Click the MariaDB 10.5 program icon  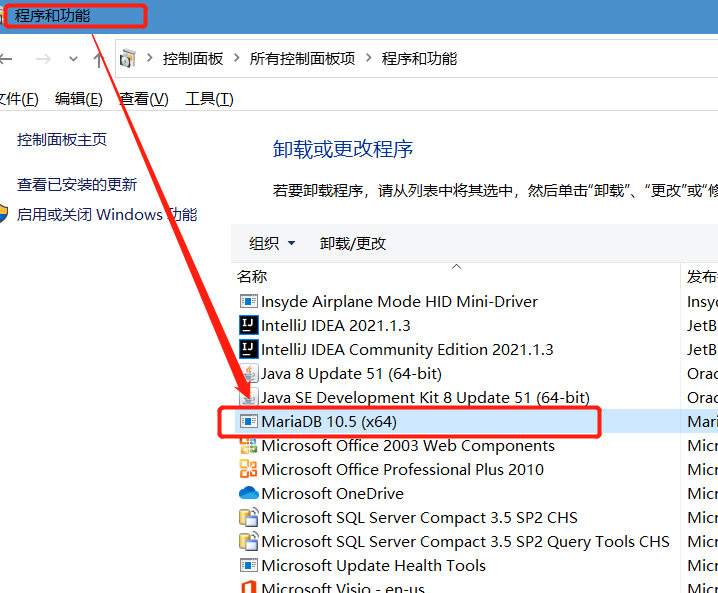pos(249,421)
